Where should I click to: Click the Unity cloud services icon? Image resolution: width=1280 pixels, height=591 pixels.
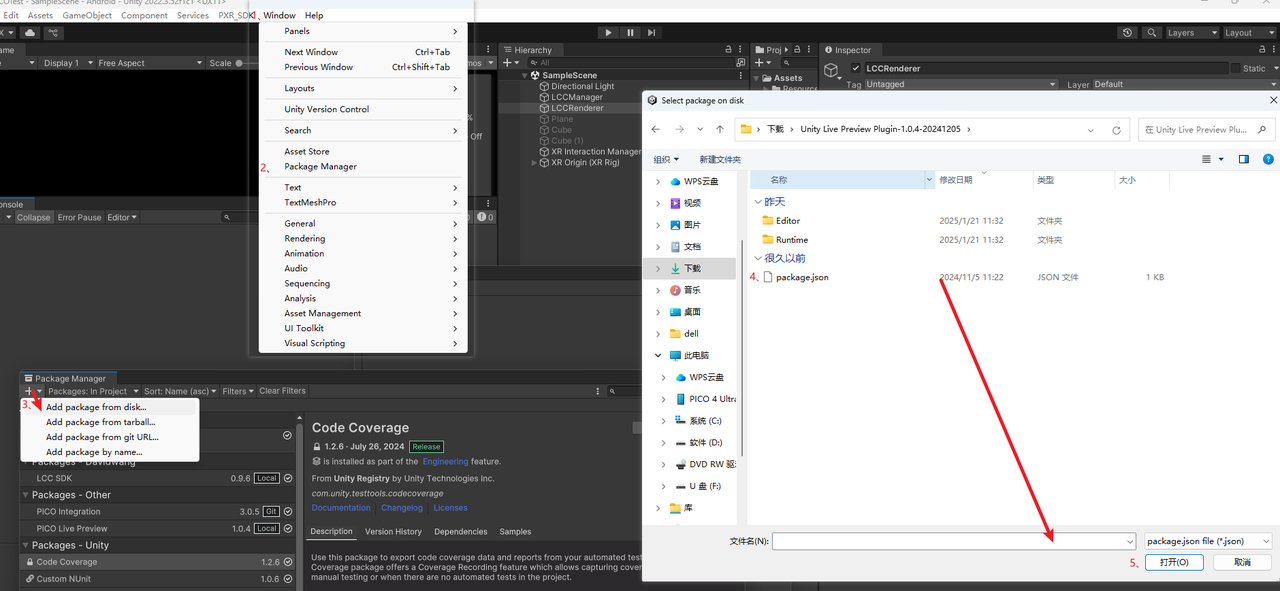(30, 32)
